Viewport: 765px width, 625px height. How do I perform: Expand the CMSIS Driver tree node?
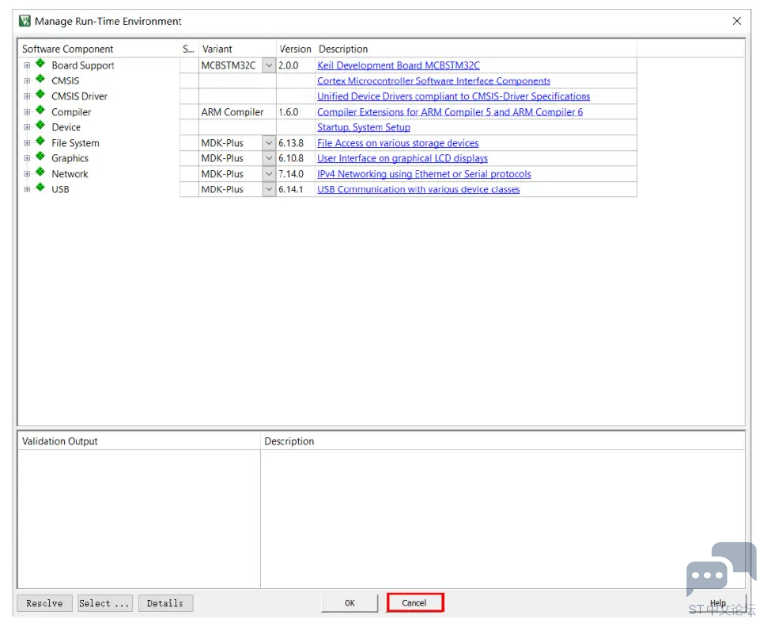click(x=27, y=97)
